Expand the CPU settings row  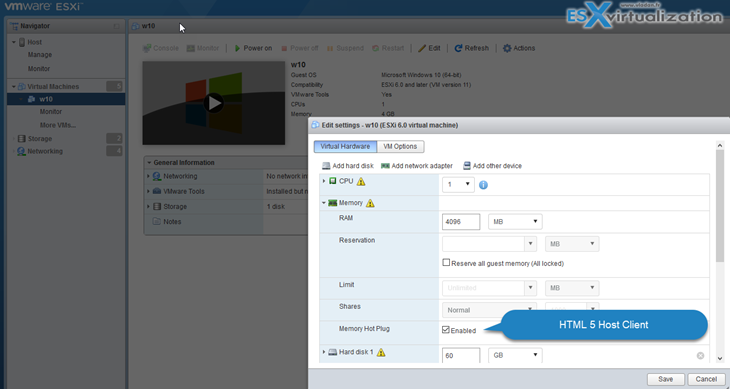(x=324, y=181)
